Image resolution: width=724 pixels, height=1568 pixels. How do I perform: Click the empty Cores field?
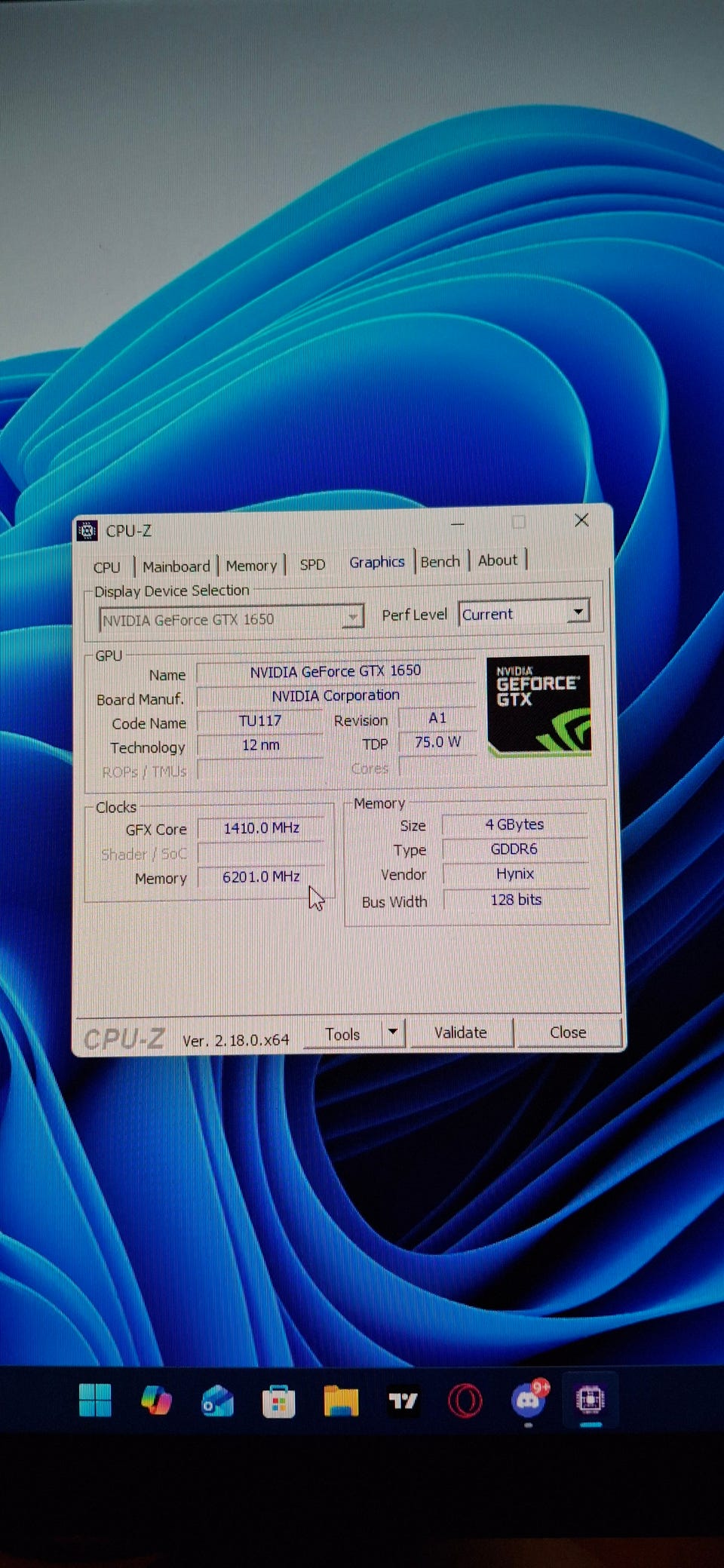[x=437, y=766]
